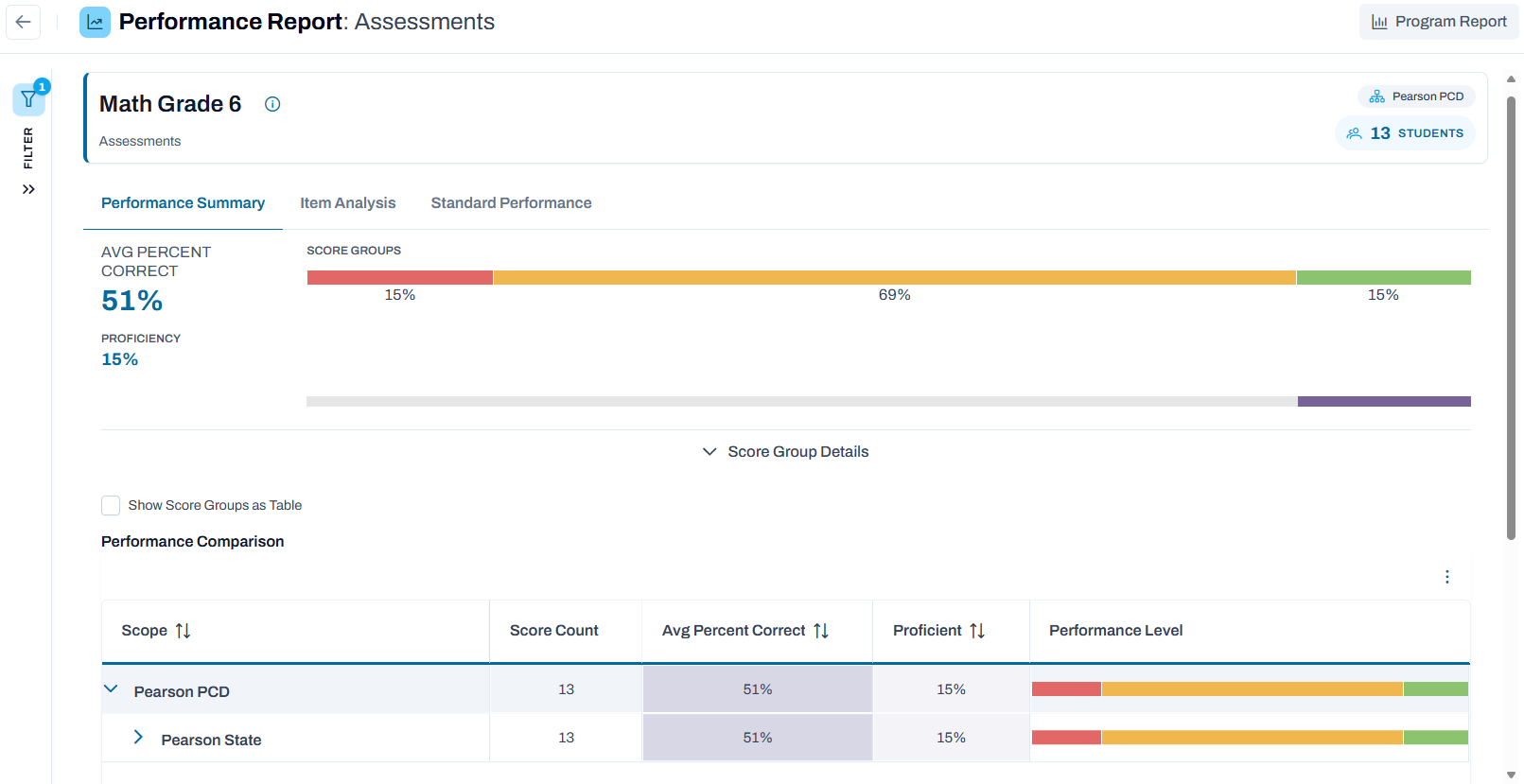Click the scrollbar down arrow
This screenshot has height=784, width=1524.
click(1511, 775)
